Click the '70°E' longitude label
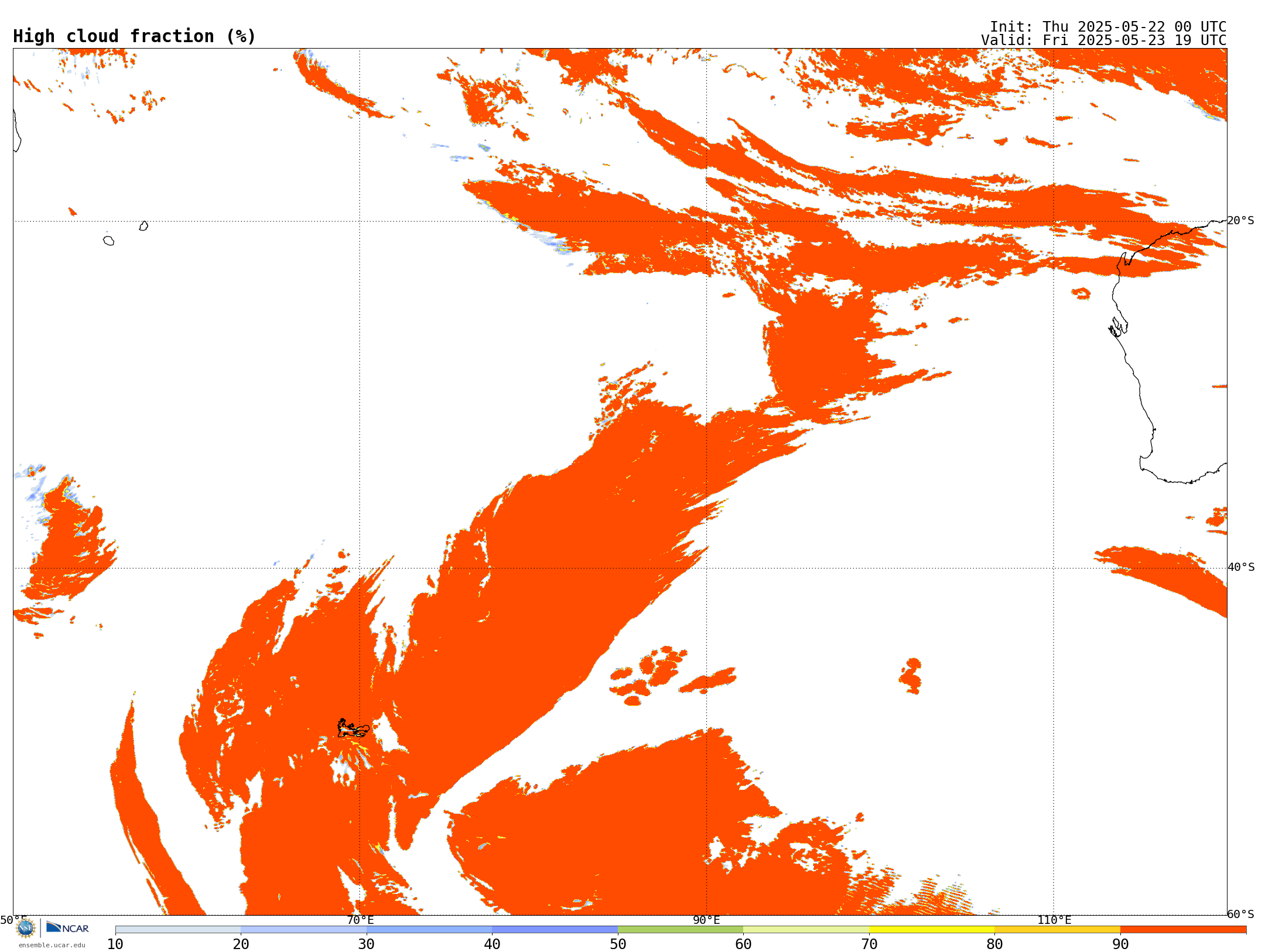This screenshot has width=1265, height=952. click(x=360, y=920)
